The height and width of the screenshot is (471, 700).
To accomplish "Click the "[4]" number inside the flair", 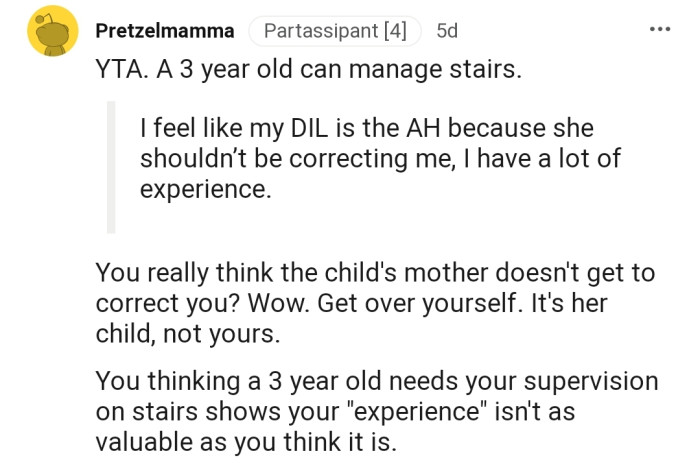I will click(393, 31).
